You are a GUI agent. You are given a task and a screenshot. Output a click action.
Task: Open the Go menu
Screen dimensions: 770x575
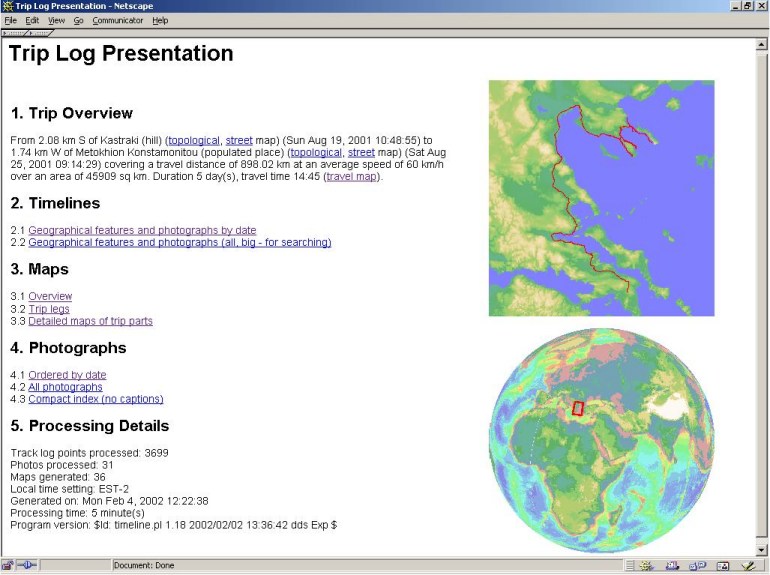(x=79, y=20)
